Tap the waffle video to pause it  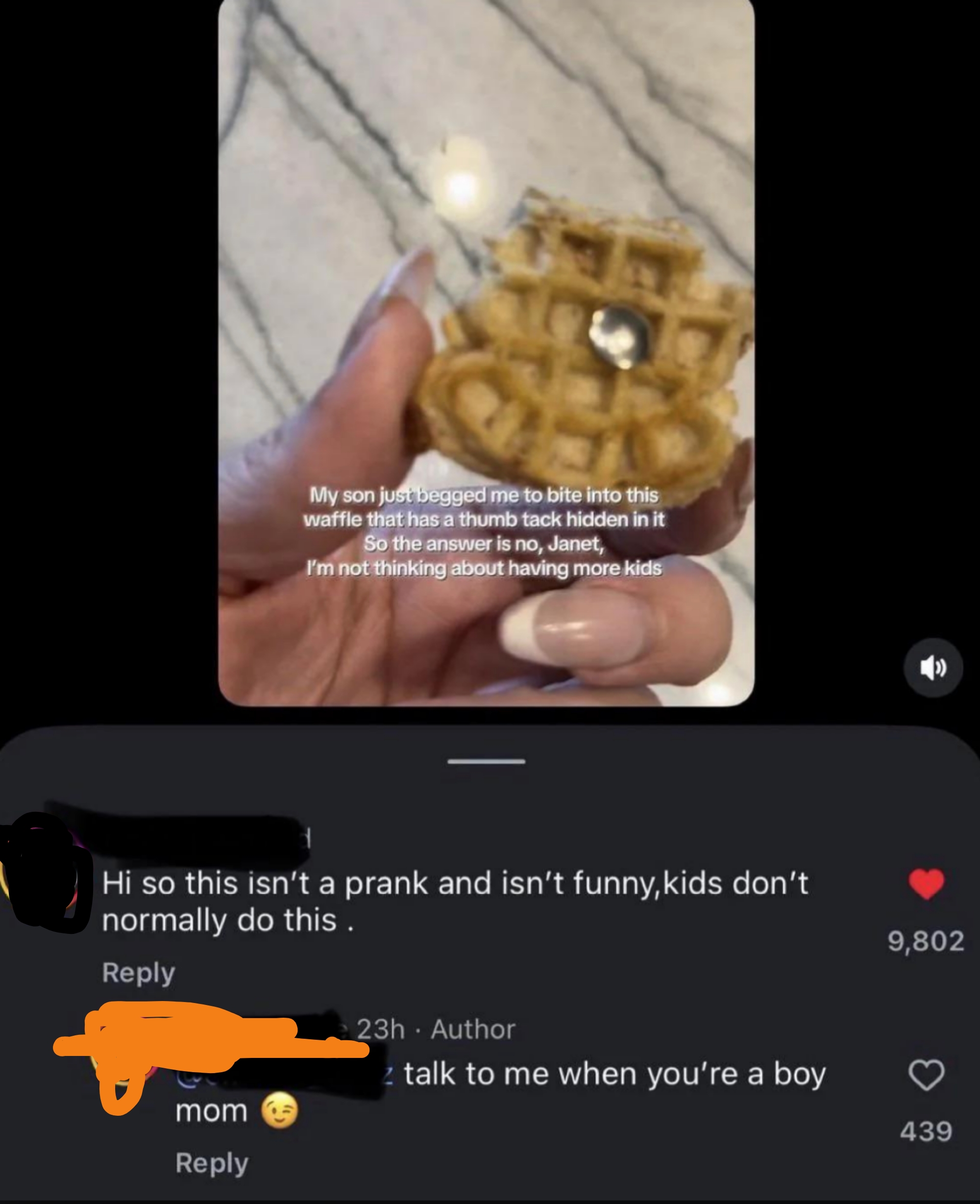point(486,353)
